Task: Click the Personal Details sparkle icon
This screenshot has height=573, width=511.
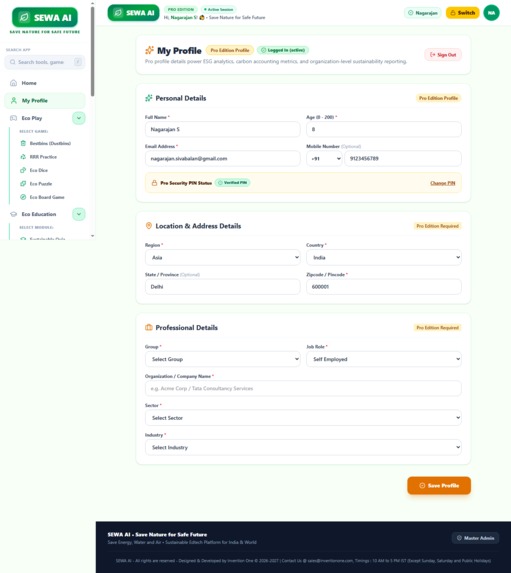Action: pos(149,98)
